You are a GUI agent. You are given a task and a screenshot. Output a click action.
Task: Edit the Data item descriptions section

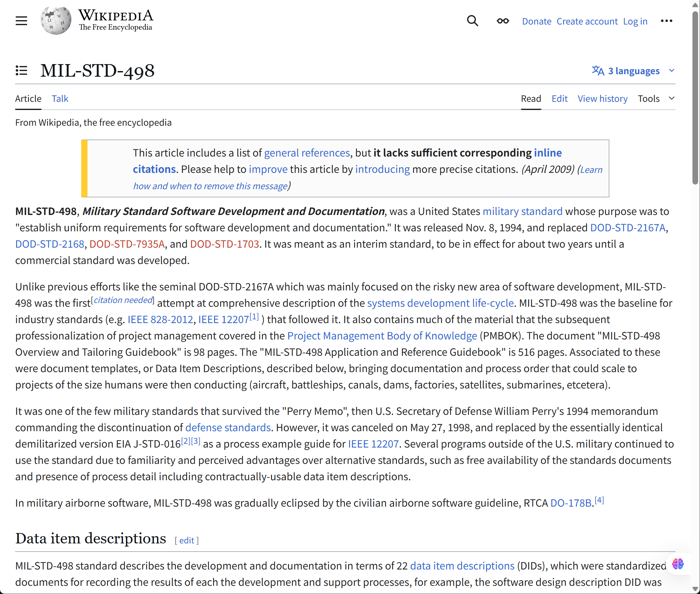[187, 541]
